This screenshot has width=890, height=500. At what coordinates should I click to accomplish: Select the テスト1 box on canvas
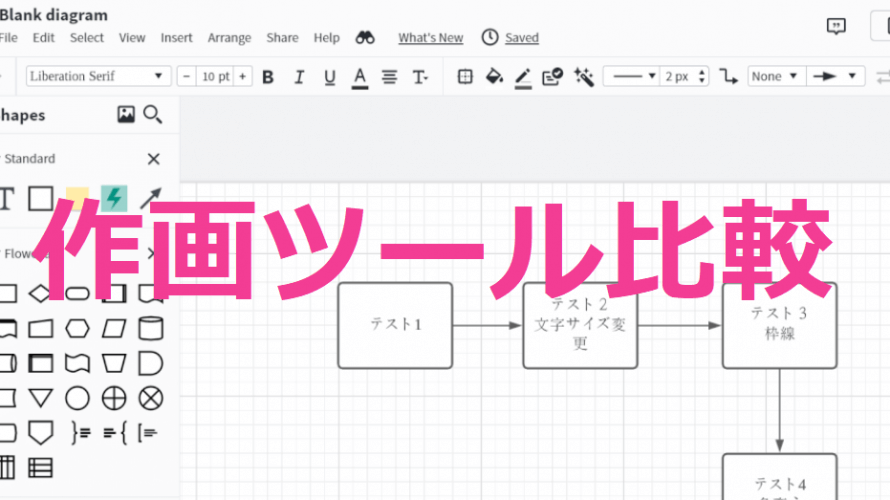point(395,325)
